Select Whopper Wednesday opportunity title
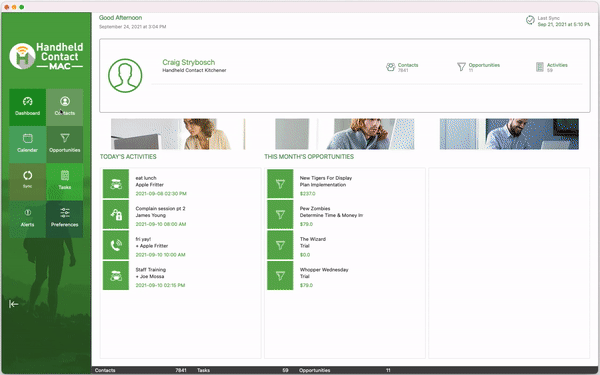600x375 pixels. pyautogui.click(x=324, y=270)
